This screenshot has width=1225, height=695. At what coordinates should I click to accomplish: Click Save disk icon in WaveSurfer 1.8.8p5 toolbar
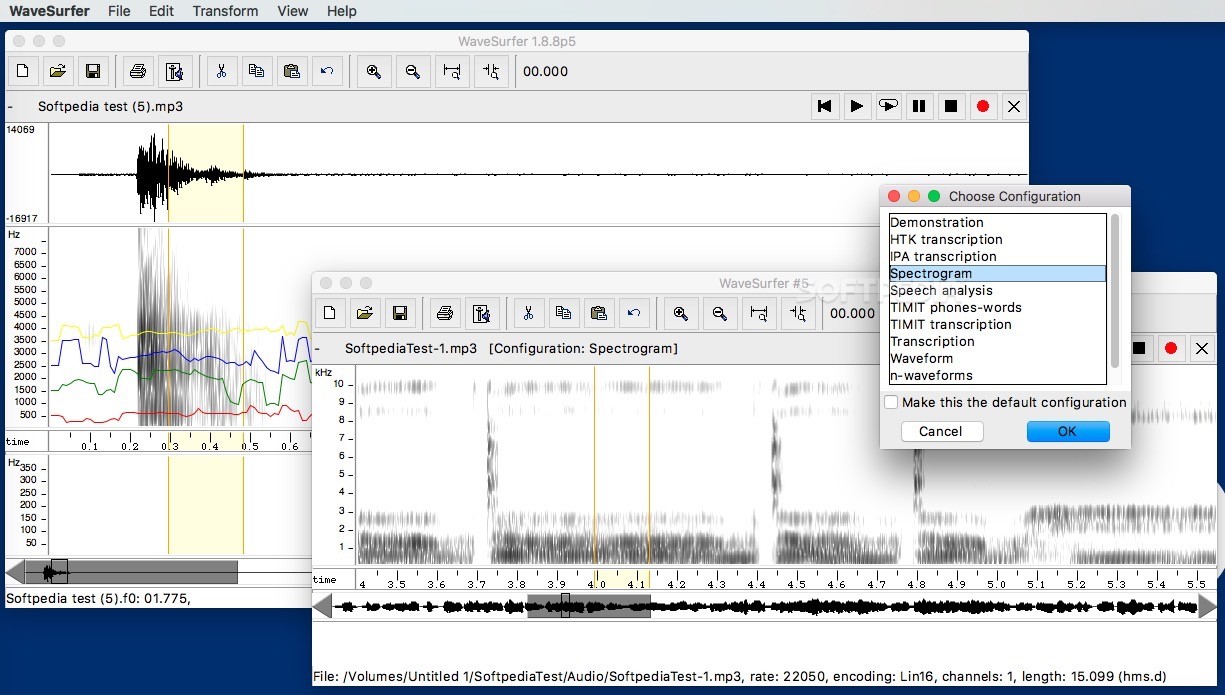(x=93, y=71)
